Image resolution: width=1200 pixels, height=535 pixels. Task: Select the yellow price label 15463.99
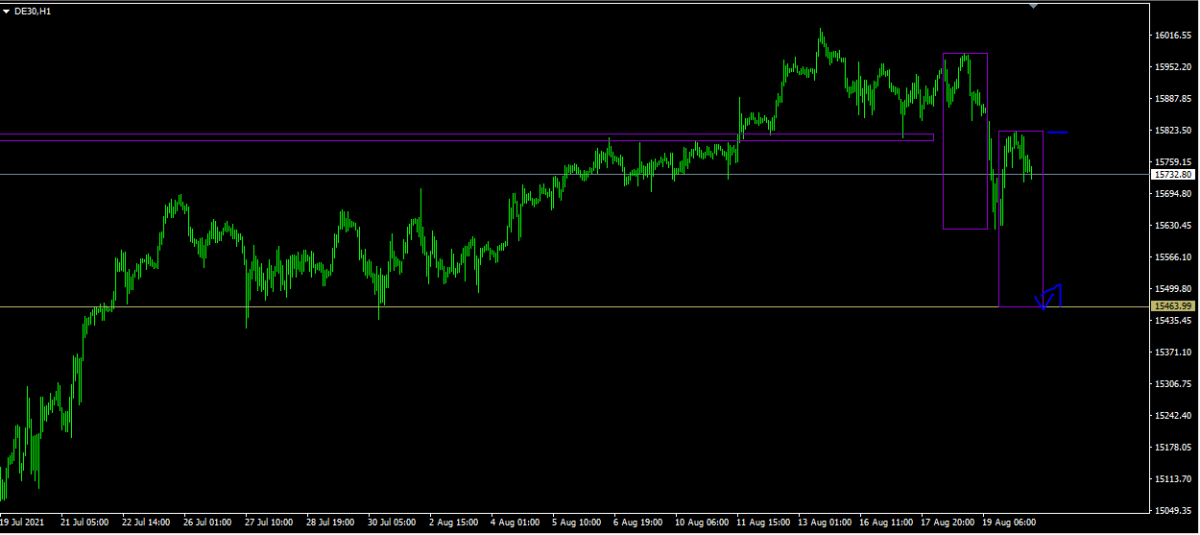(x=1172, y=306)
